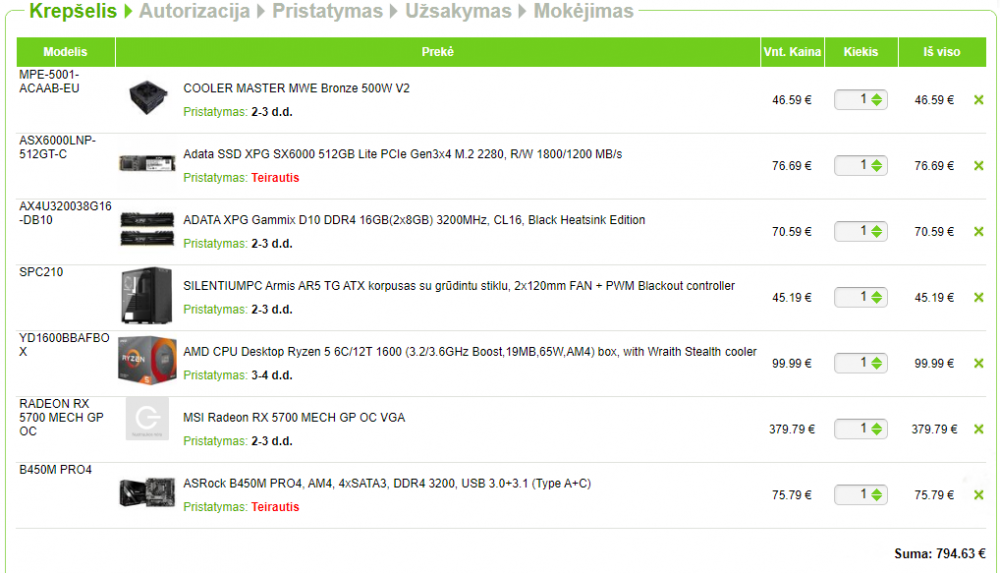Viewport: 1000px width, 573px height.
Task: Click the Iš viso column header
Action: 942,52
